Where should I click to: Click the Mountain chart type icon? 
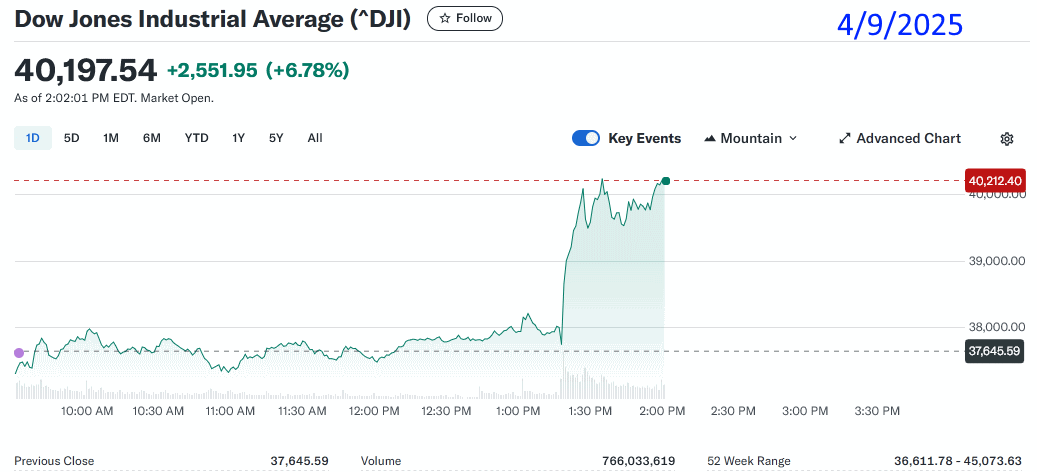coord(710,139)
